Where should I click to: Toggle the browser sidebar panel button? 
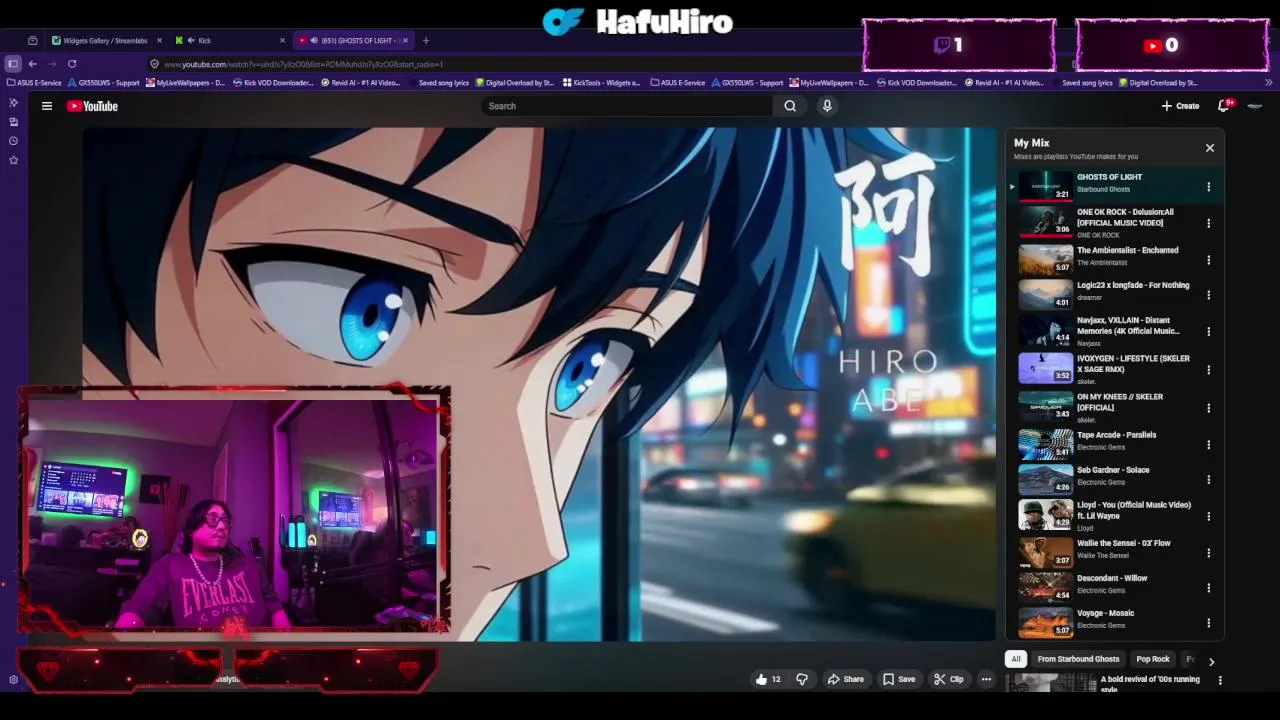[x=13, y=64]
